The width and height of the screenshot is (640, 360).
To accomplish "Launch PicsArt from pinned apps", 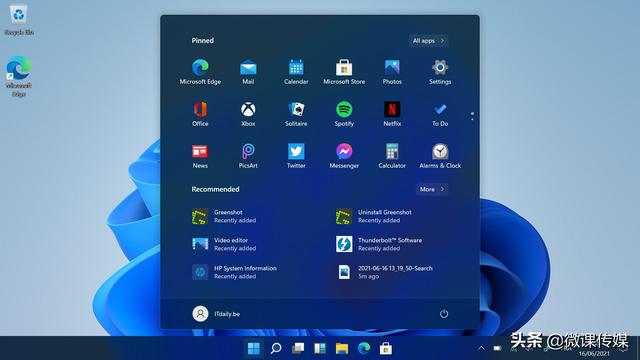I will click(x=248, y=156).
